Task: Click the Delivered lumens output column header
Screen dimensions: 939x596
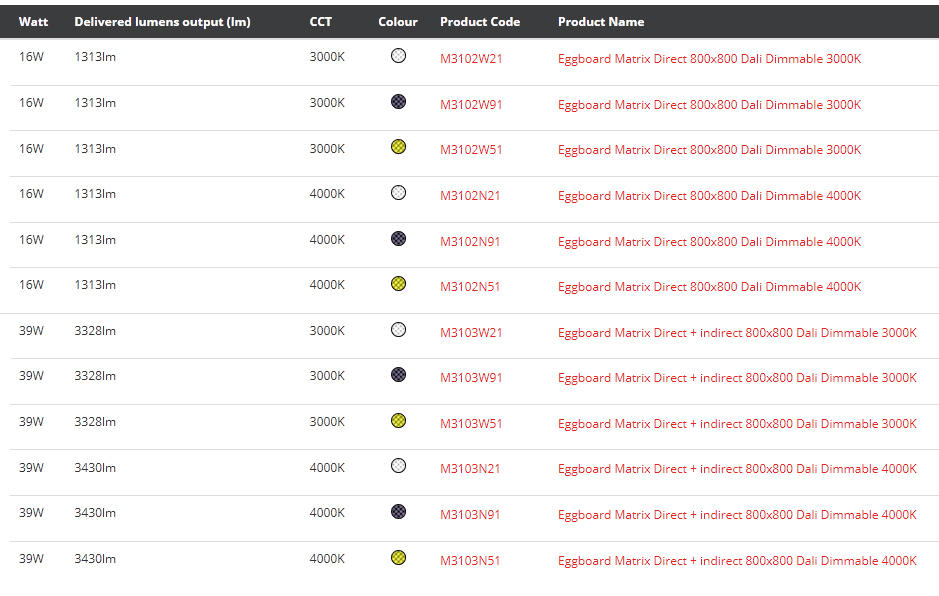Action: (x=162, y=22)
